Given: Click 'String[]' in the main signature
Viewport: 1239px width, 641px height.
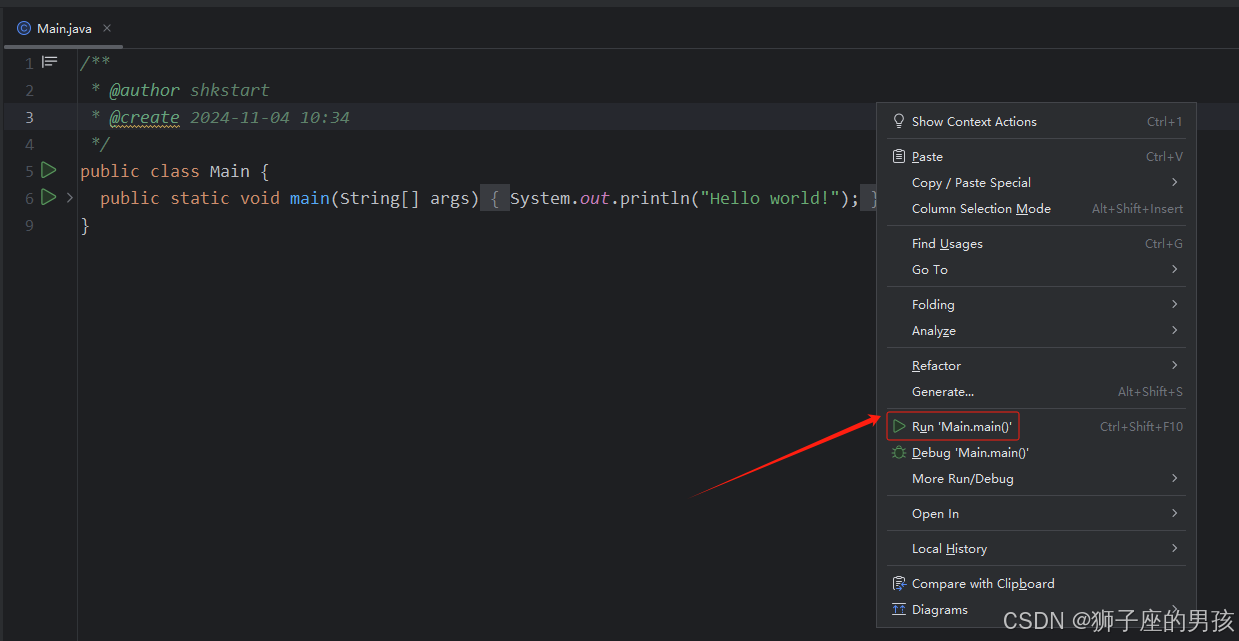Looking at the screenshot, I should pyautogui.click(x=380, y=198).
